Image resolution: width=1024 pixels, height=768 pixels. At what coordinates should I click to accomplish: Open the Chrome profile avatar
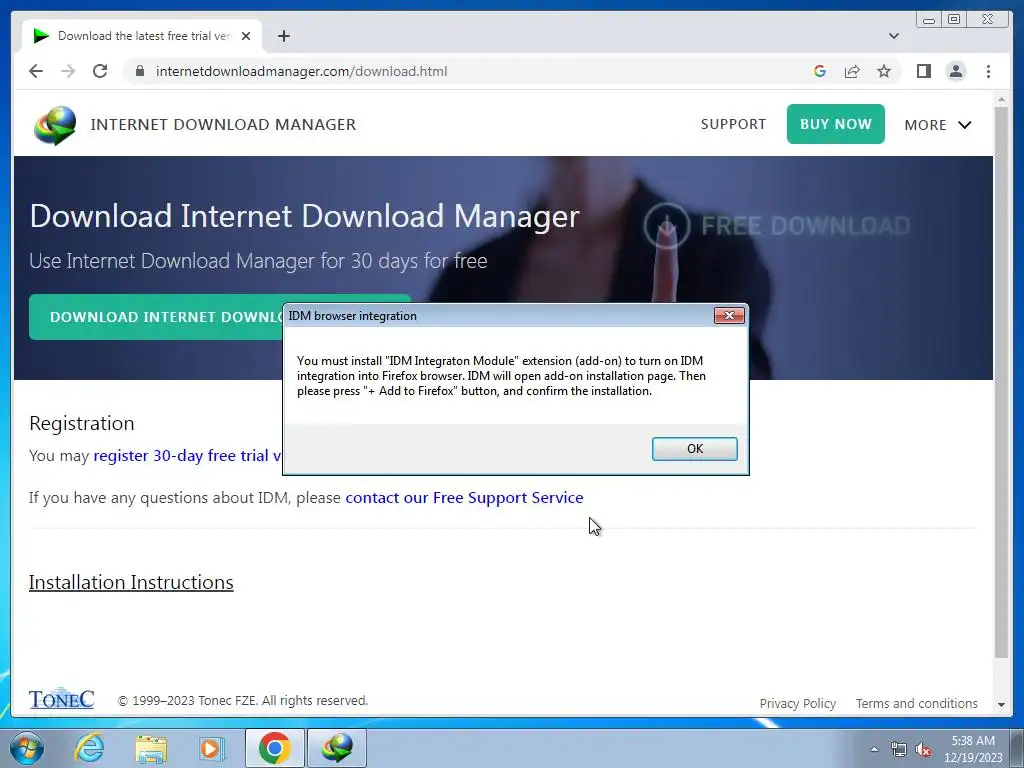click(x=955, y=71)
